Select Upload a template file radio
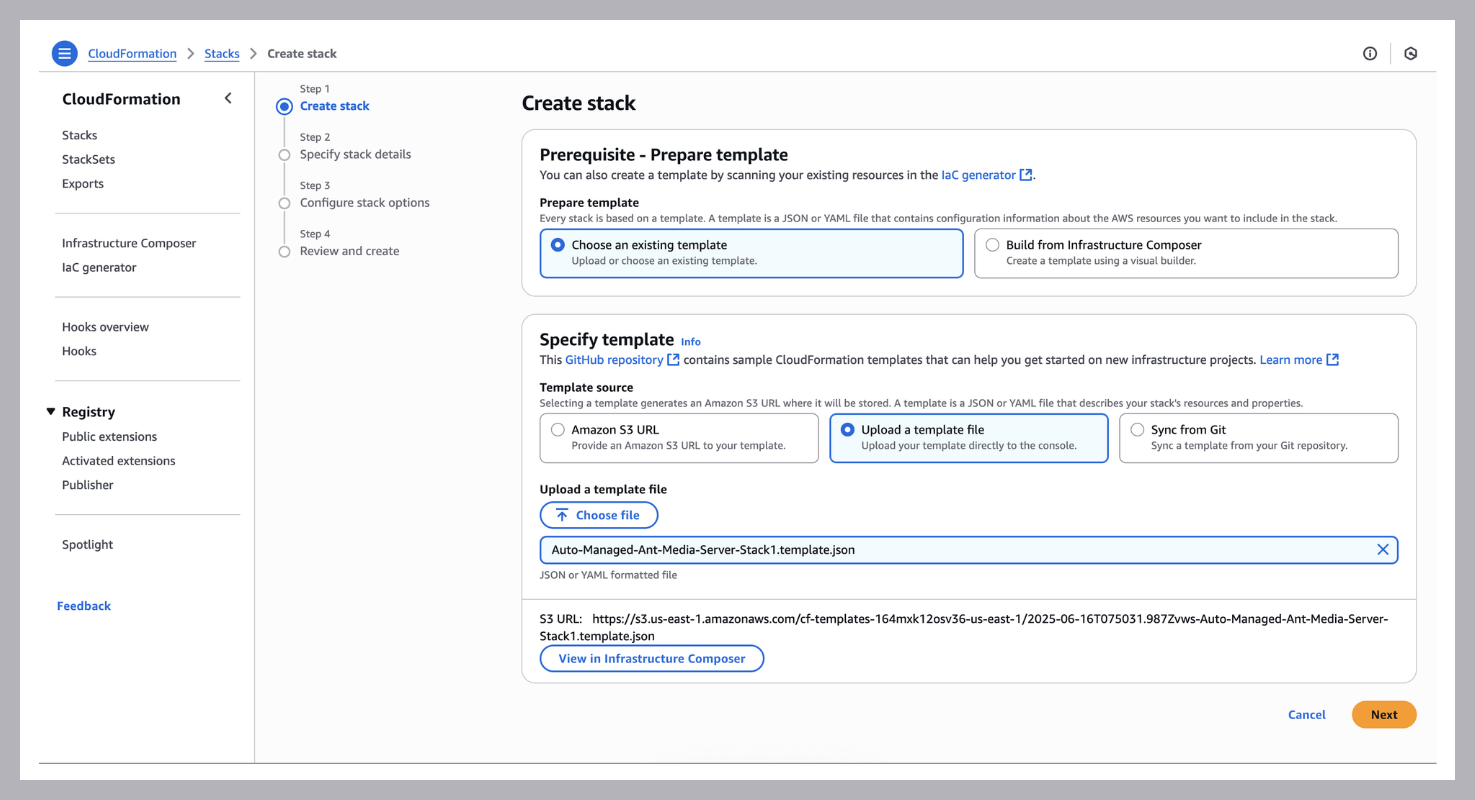 pos(848,430)
